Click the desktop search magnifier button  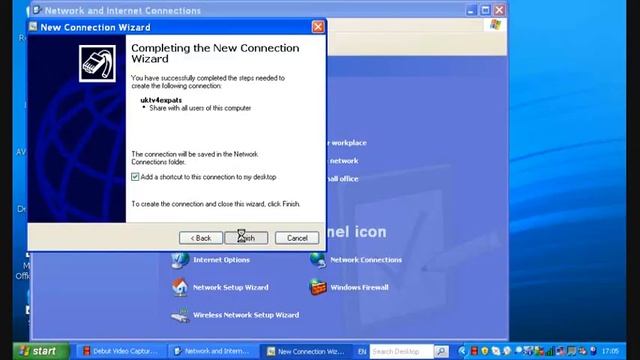(x=441, y=351)
